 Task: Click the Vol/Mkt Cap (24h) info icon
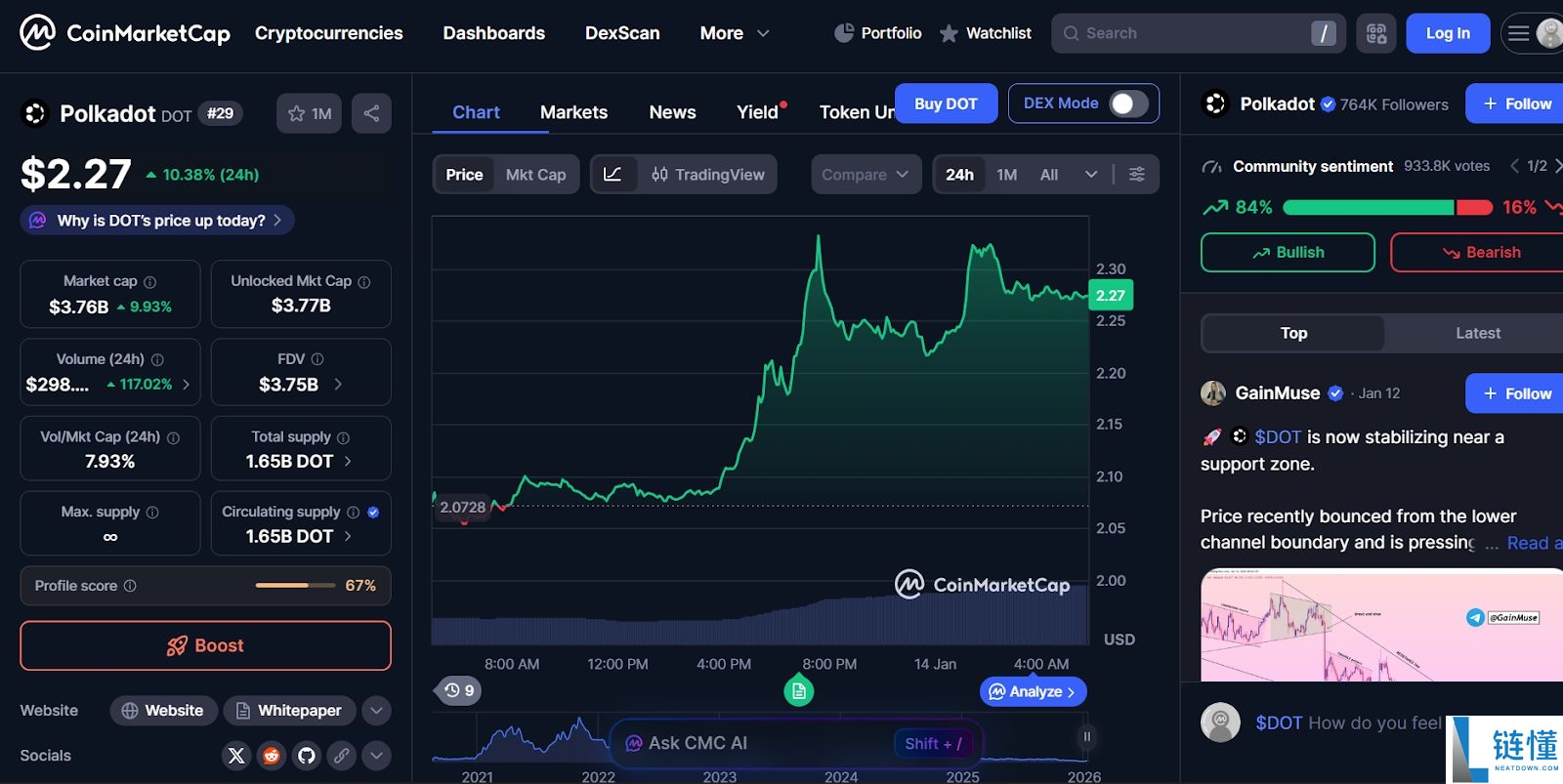(174, 437)
